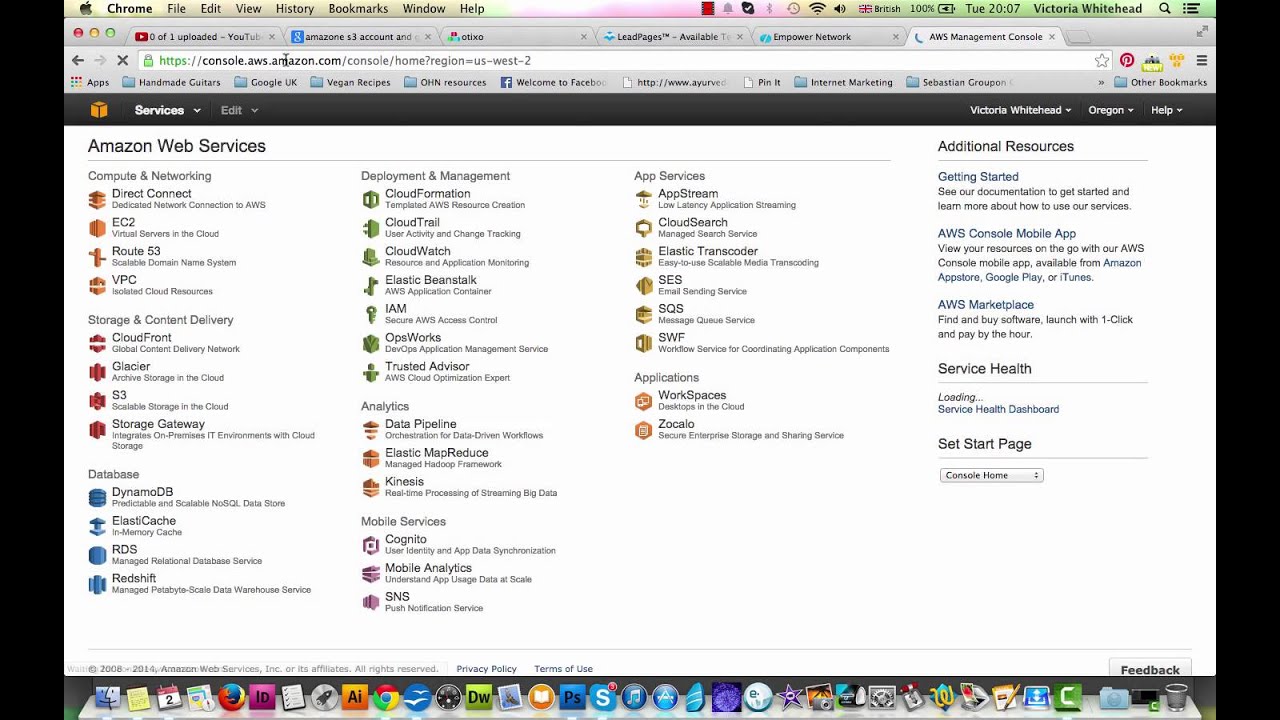Open the Service Health Dashboard link
The image size is (1280, 720).
point(998,410)
